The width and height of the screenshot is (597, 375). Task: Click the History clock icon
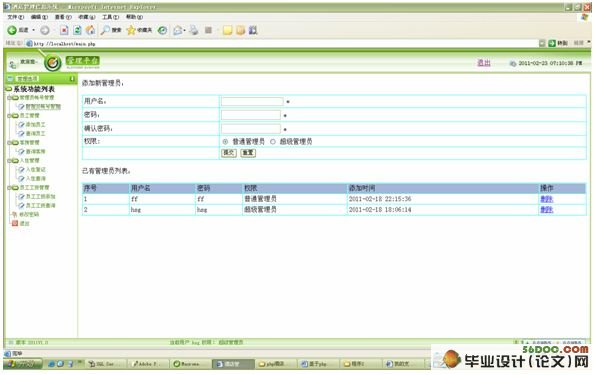(163, 30)
